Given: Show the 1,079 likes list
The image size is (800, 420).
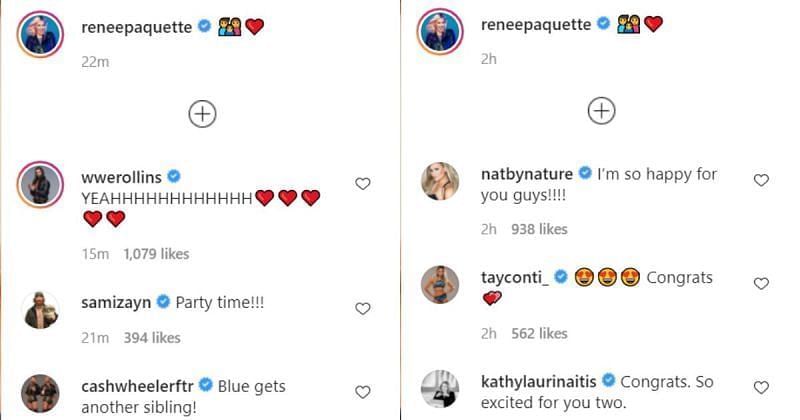Looking at the screenshot, I should pos(156,254).
